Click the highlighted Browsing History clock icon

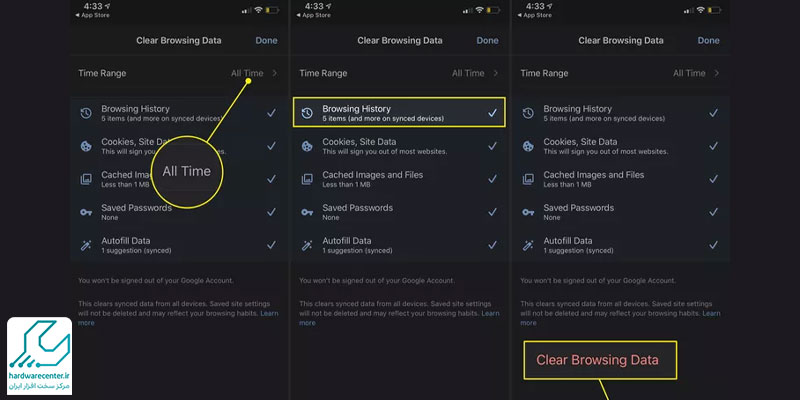click(307, 113)
